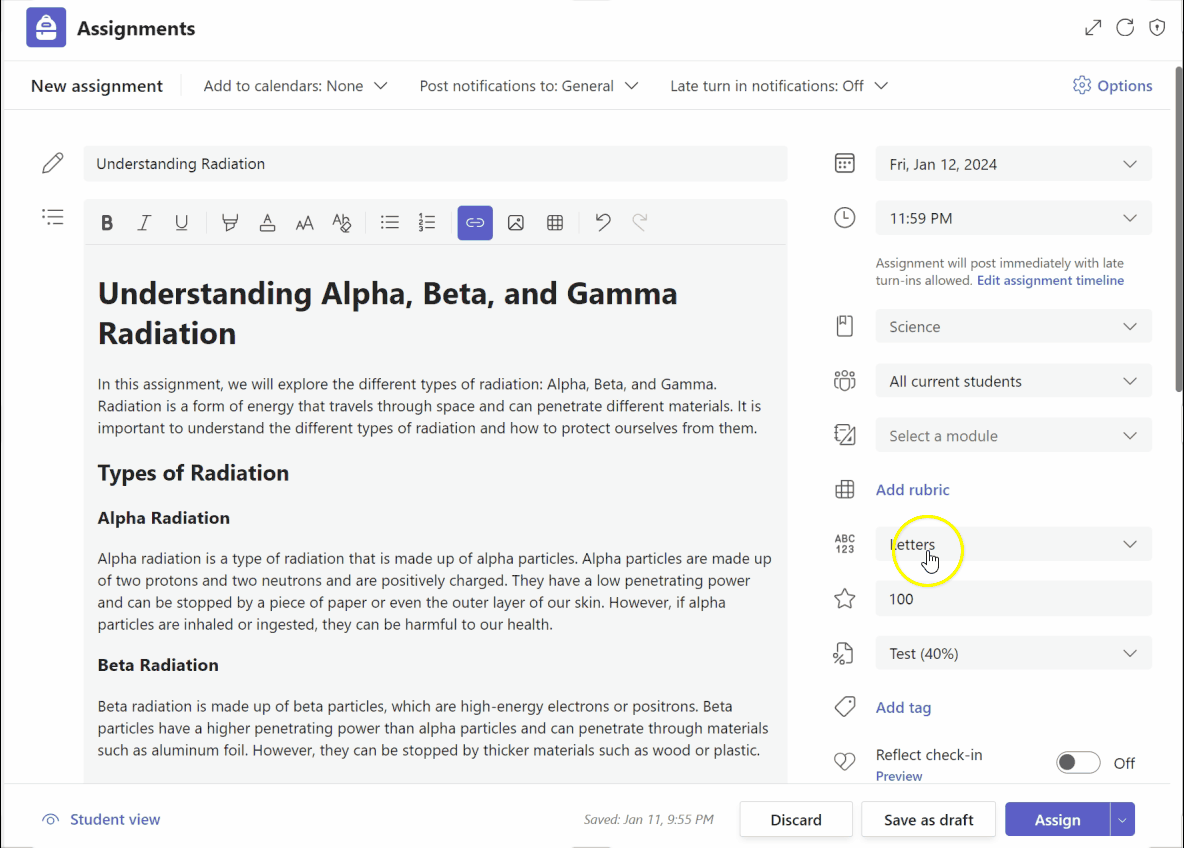Expand the Select a module dropdown
This screenshot has width=1184, height=848.
[1012, 435]
